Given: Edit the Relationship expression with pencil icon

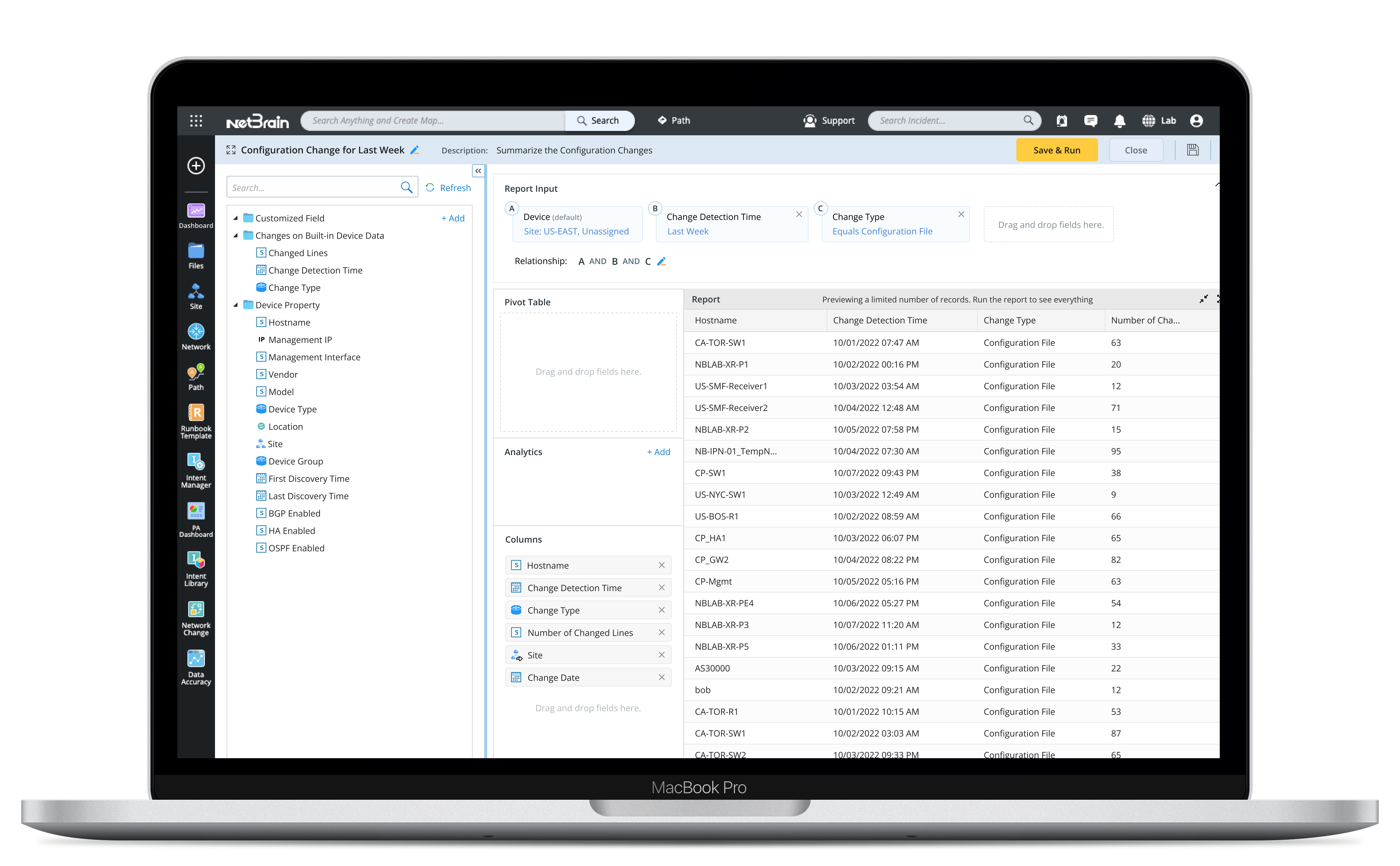Looking at the screenshot, I should [x=661, y=262].
